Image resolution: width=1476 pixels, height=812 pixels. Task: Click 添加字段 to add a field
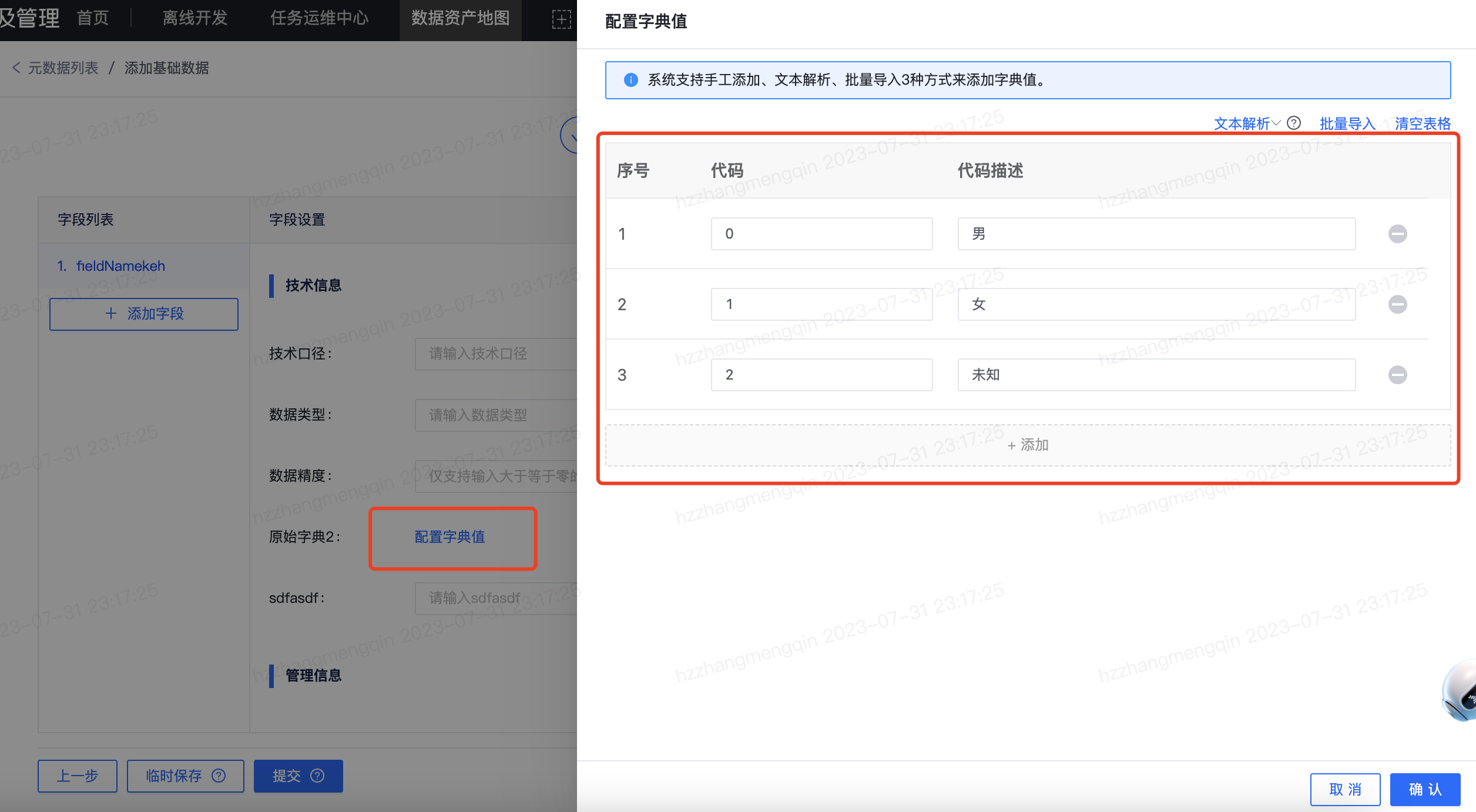pyautogui.click(x=143, y=314)
